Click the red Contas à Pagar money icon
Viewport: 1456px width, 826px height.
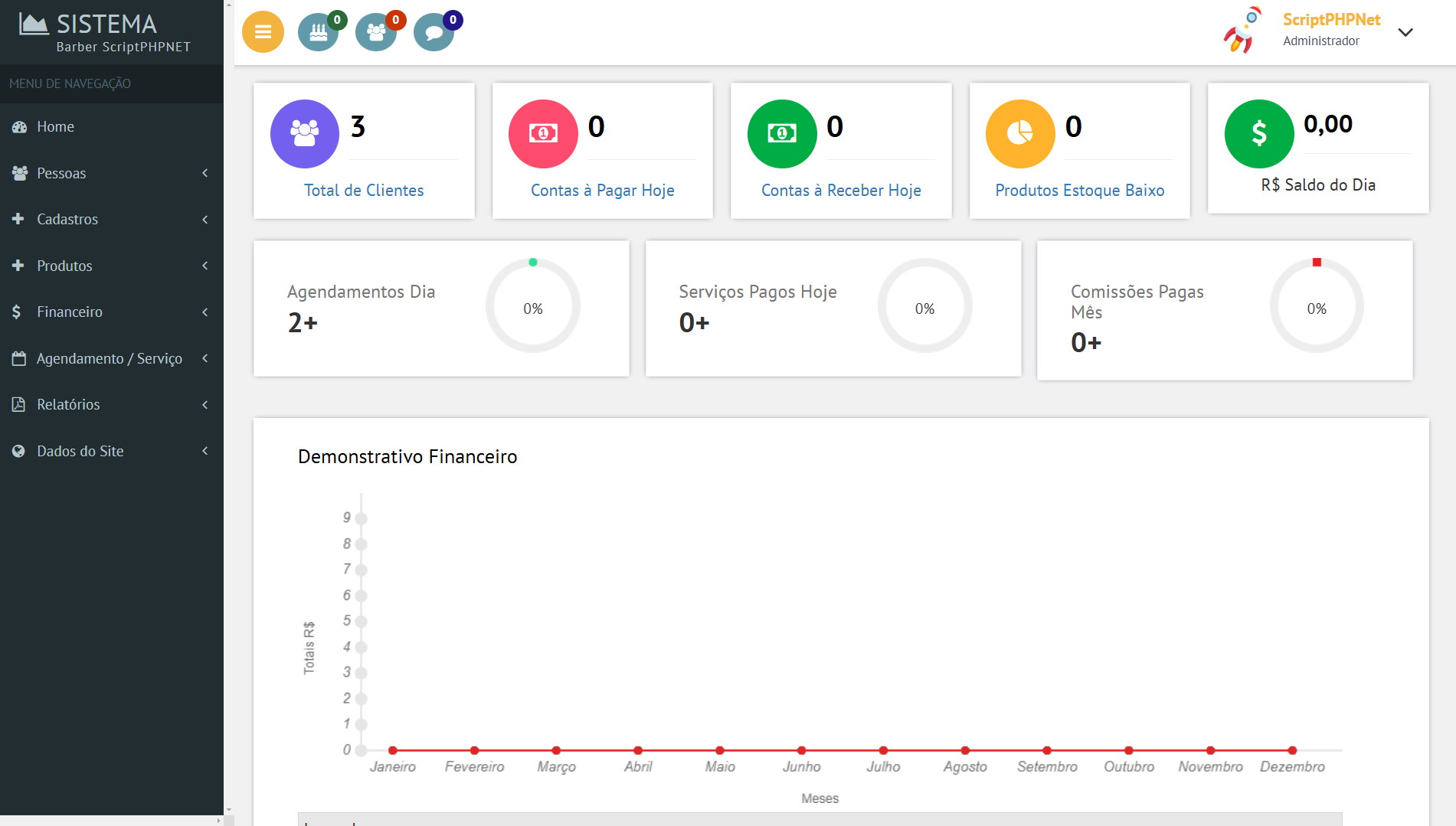click(x=543, y=134)
